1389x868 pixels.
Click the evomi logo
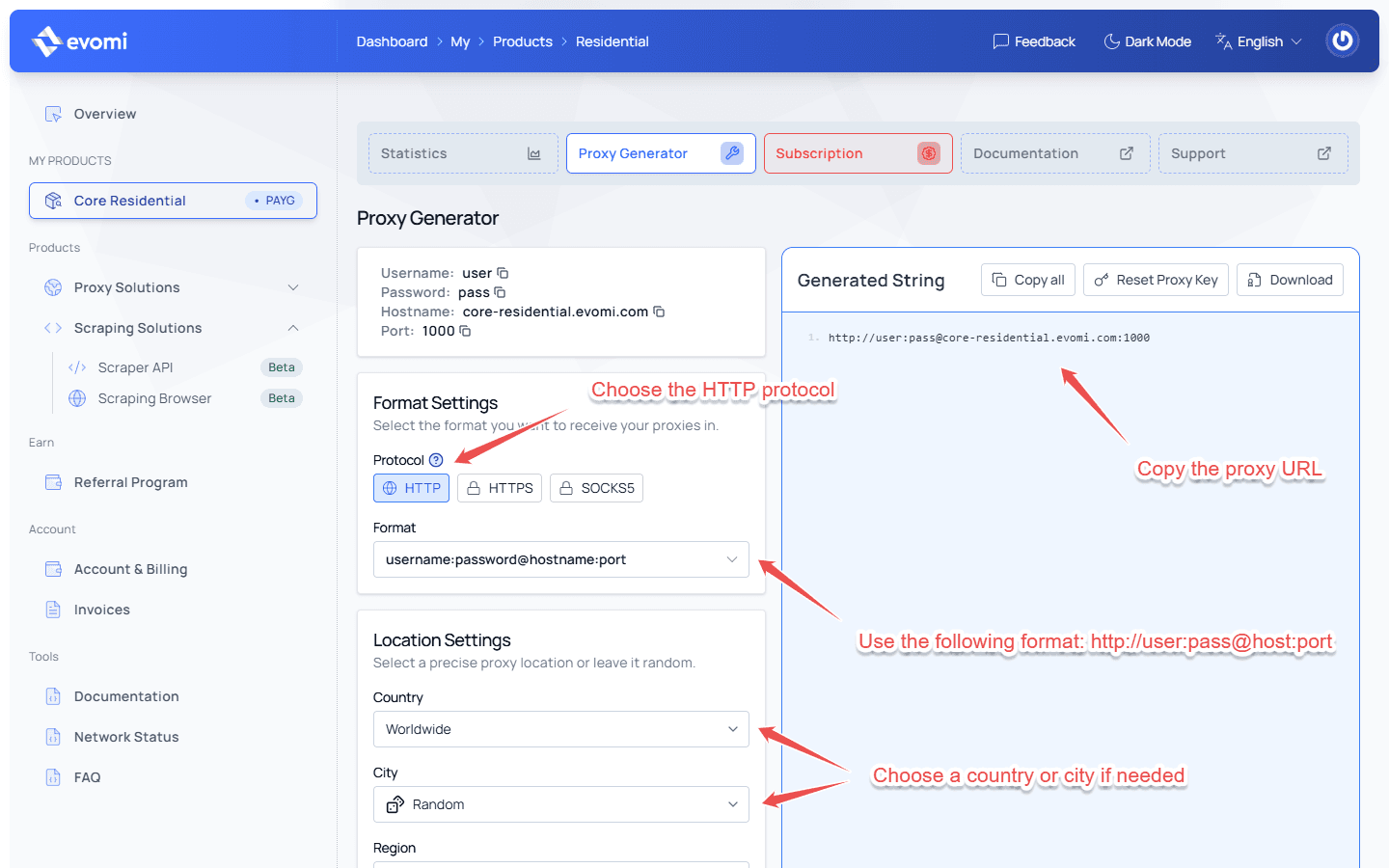80,41
